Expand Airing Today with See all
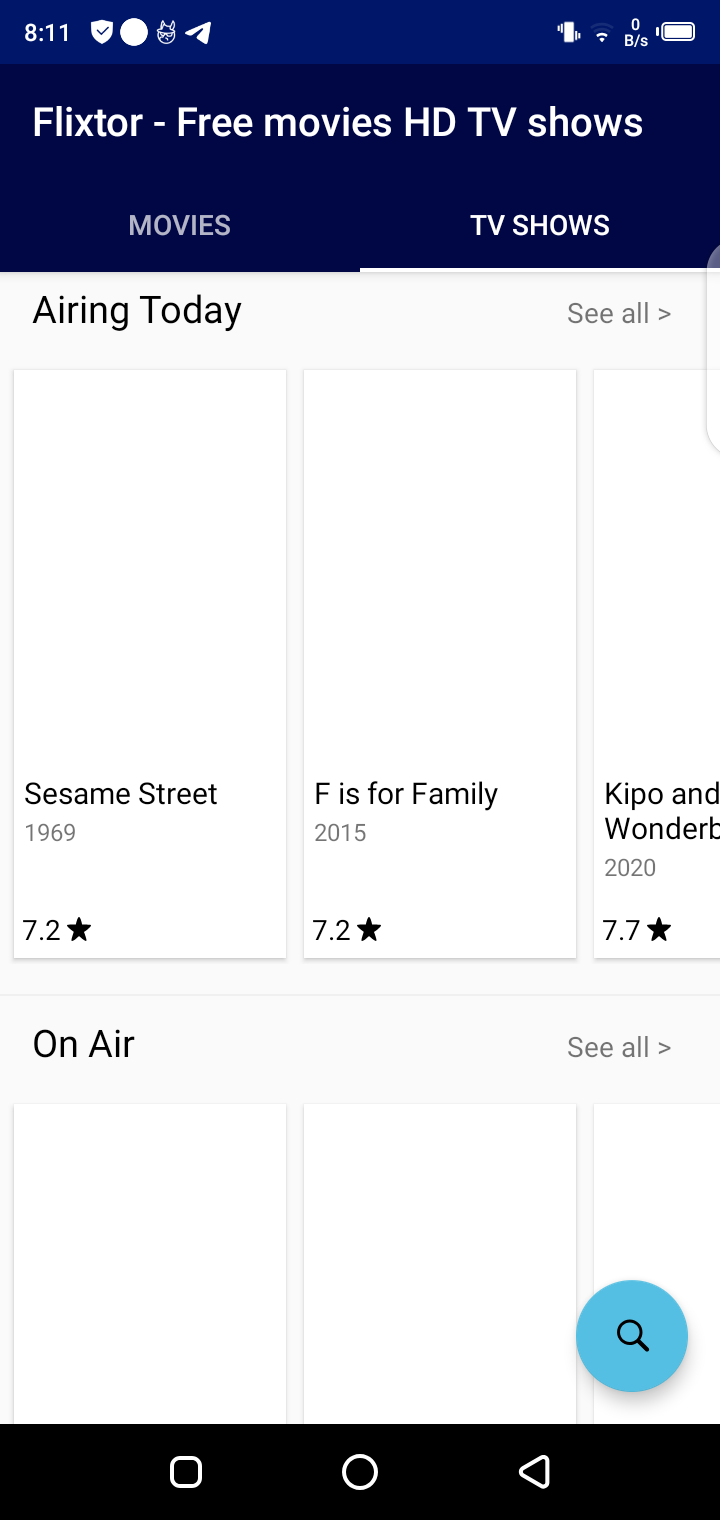The image size is (720, 1520). [x=618, y=314]
